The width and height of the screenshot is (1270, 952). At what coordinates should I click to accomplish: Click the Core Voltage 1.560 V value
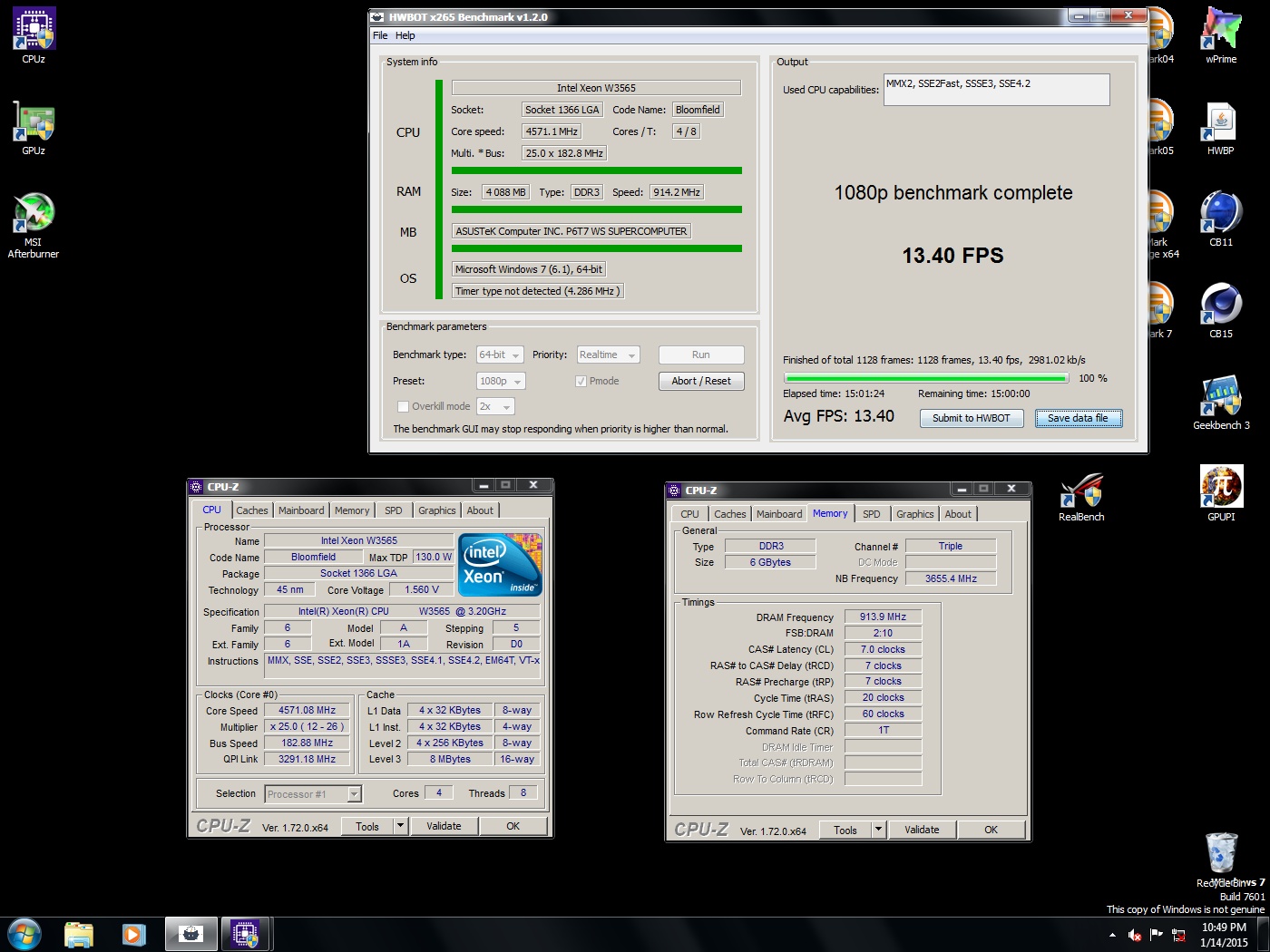pos(422,589)
